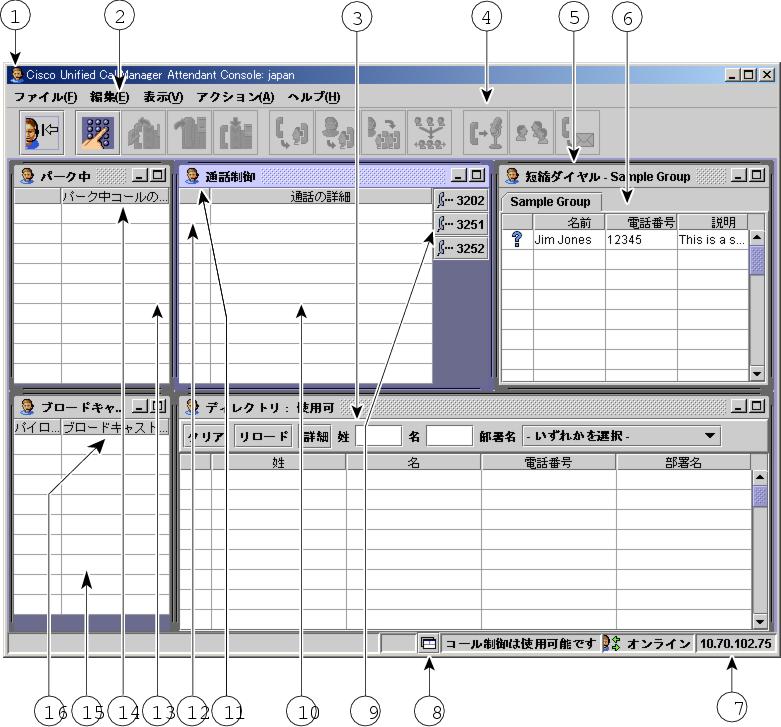This screenshot has width=781, height=727.
Task: Open the アクション(A) menu
Action: [235, 97]
